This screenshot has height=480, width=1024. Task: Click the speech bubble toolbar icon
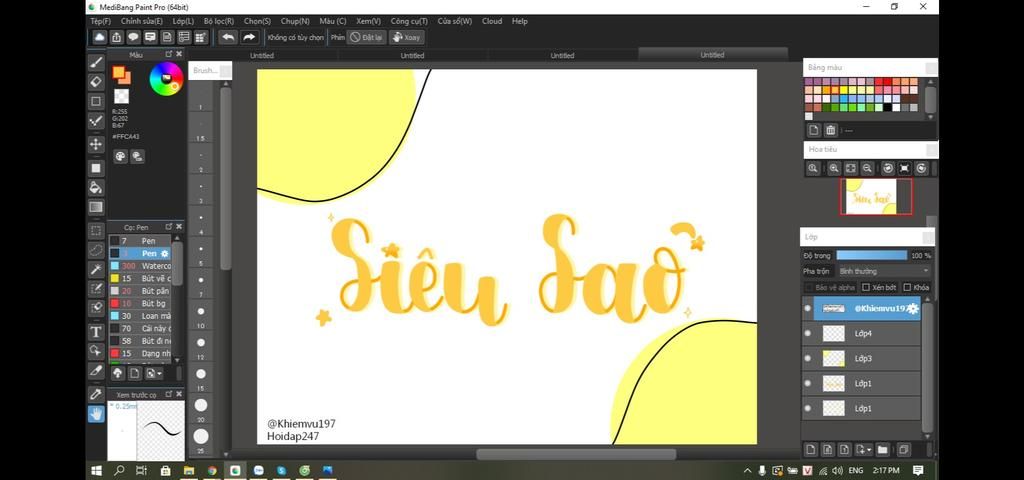click(133, 37)
